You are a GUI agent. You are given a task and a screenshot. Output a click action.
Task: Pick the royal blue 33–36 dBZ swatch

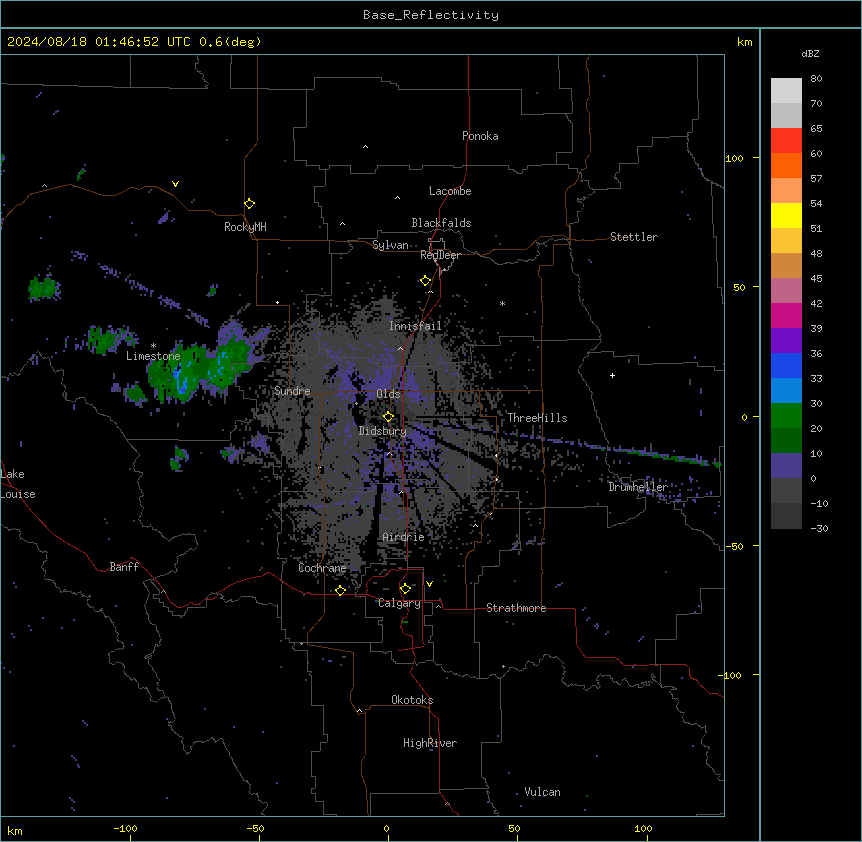click(786, 365)
